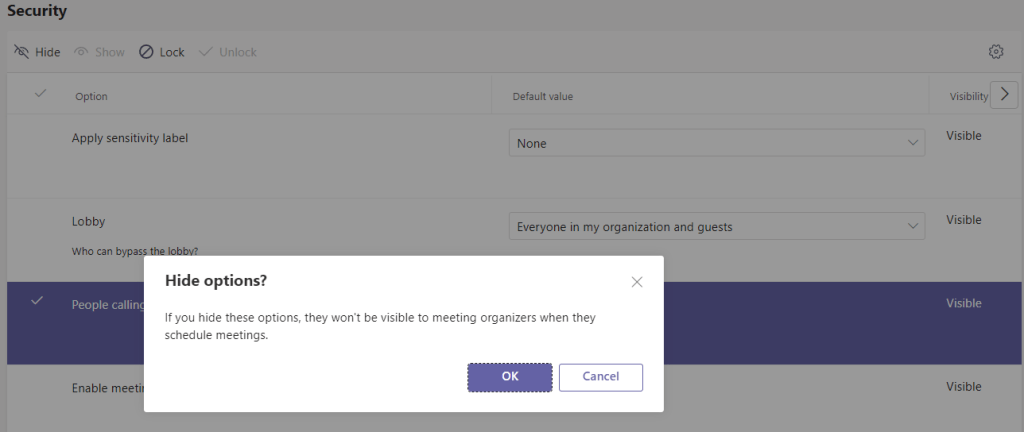Click the Unlock checkmark toolbar button
Screen dimensions: 1024x432
coord(227,52)
